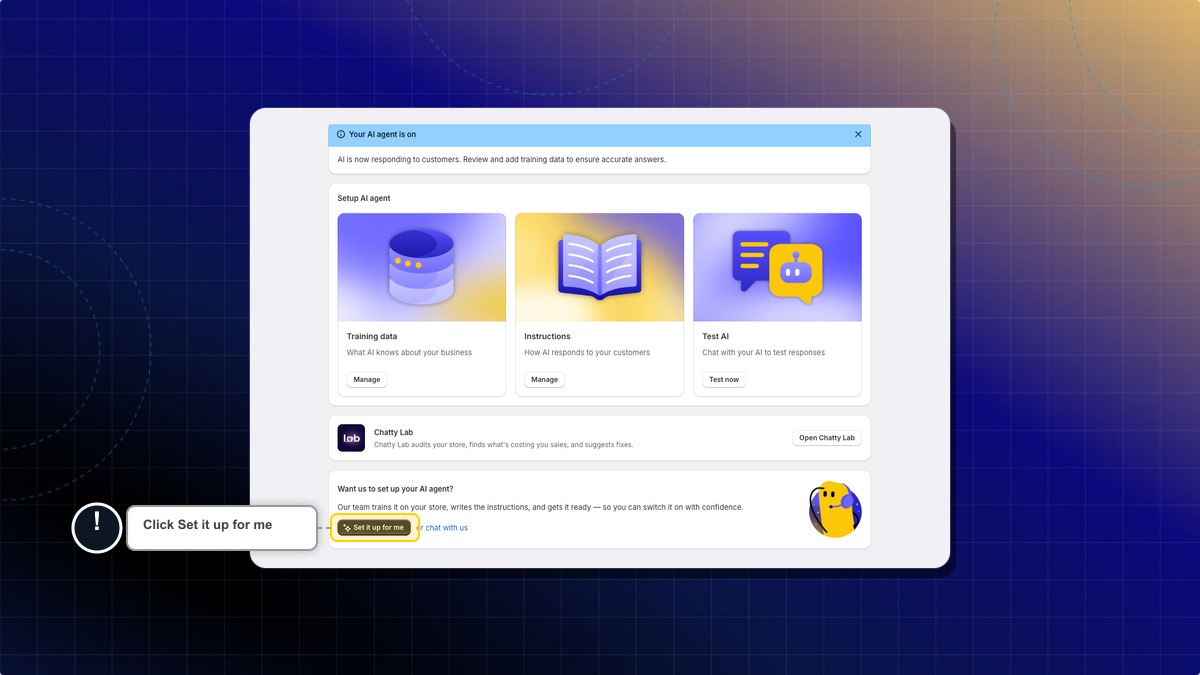Image resolution: width=1200 pixels, height=675 pixels.
Task: Click the 'Our team trains it on your store' description
Action: pyautogui.click(x=540, y=508)
